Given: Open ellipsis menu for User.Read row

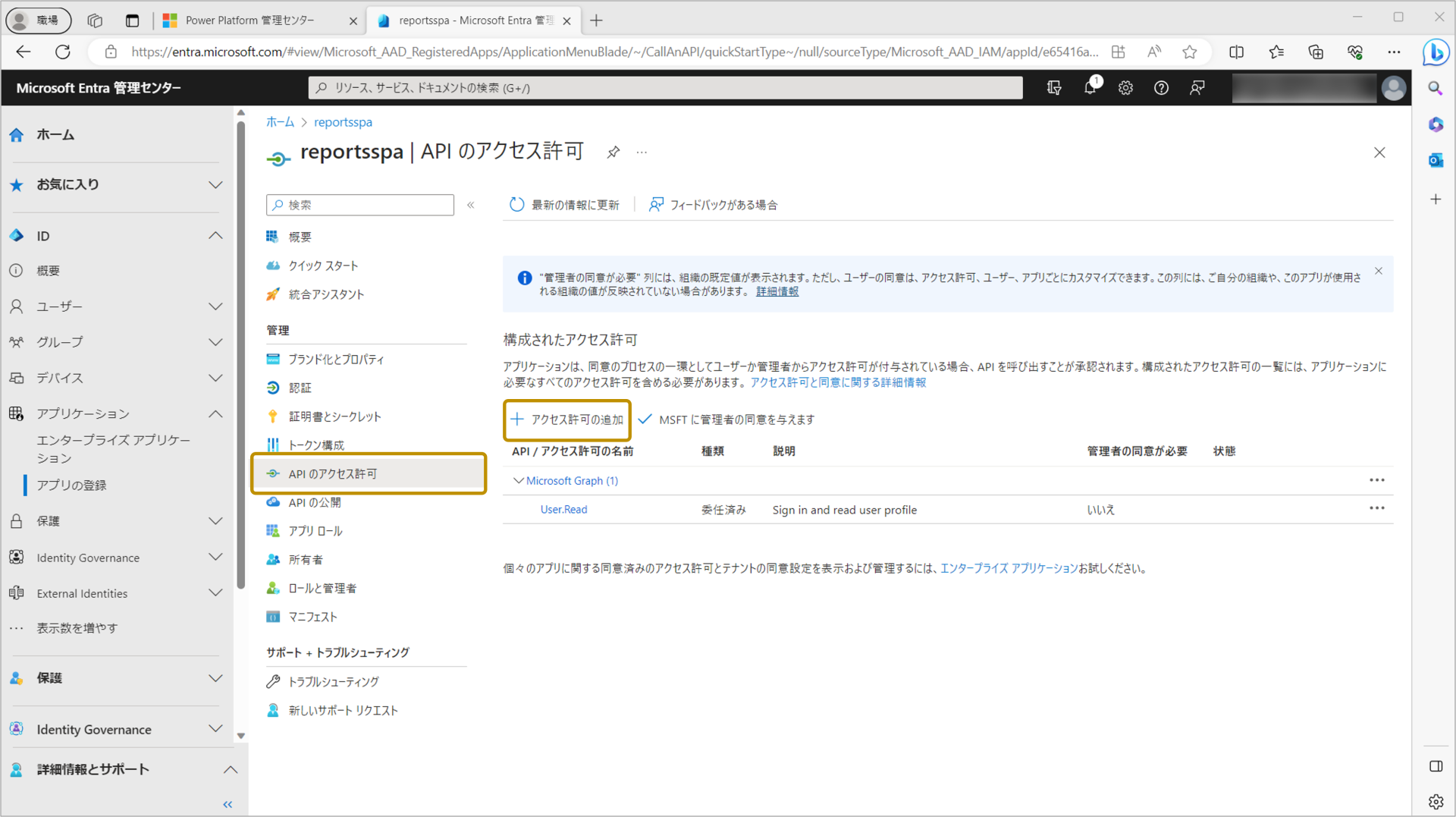Looking at the screenshot, I should tap(1377, 508).
